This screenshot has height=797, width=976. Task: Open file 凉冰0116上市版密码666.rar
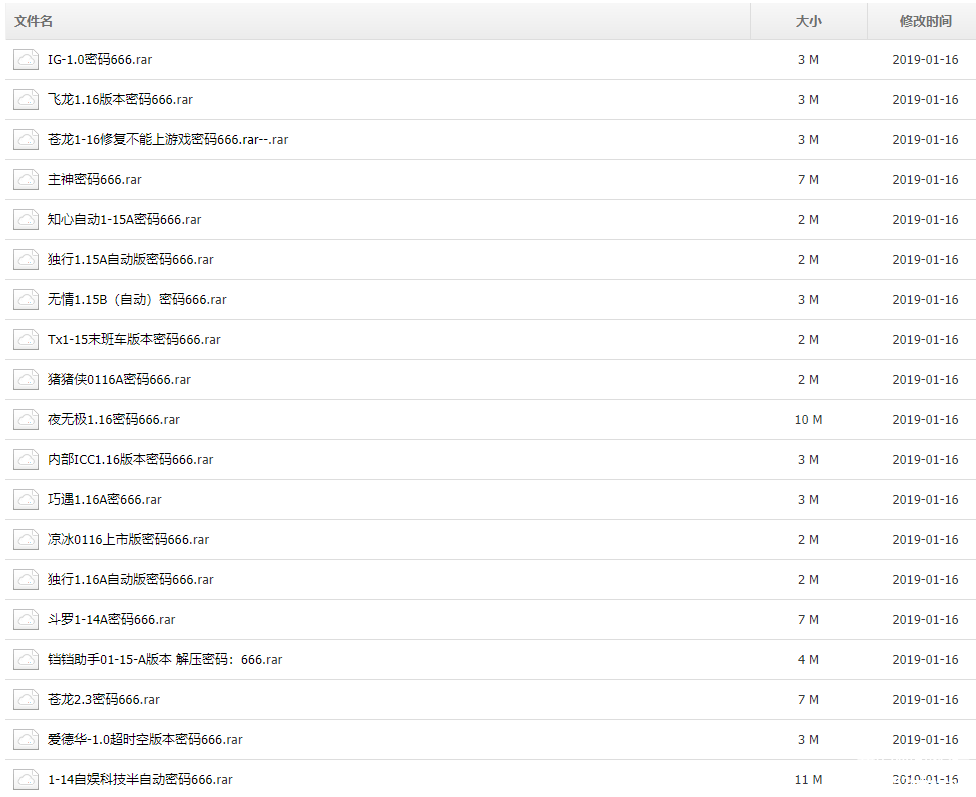(128, 539)
